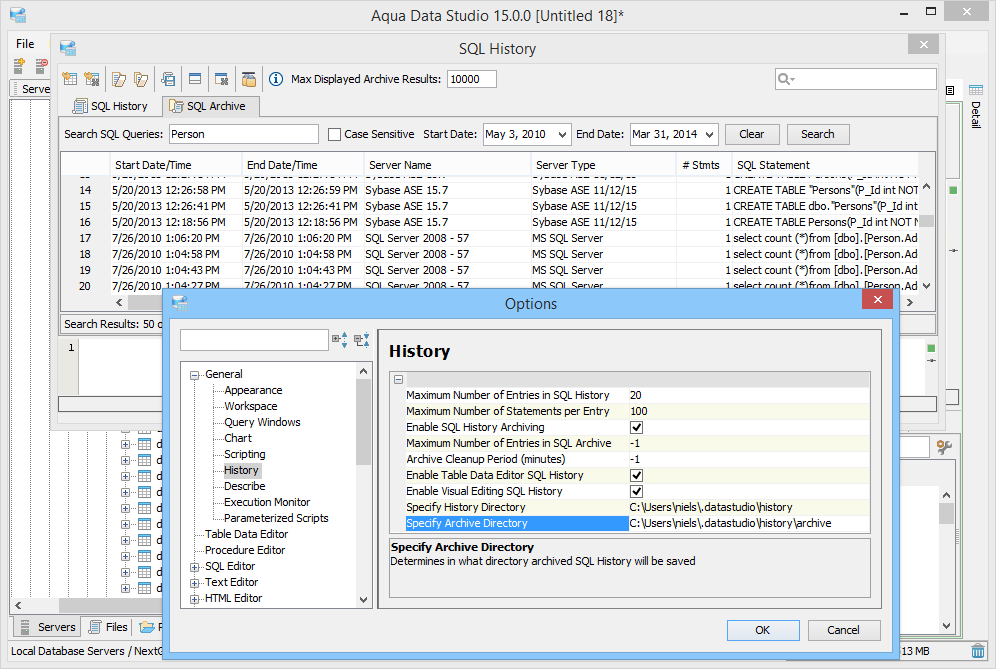Click the magnifier icon in the SQL History search box
Image resolution: width=996 pixels, height=669 pixels.
pos(786,79)
